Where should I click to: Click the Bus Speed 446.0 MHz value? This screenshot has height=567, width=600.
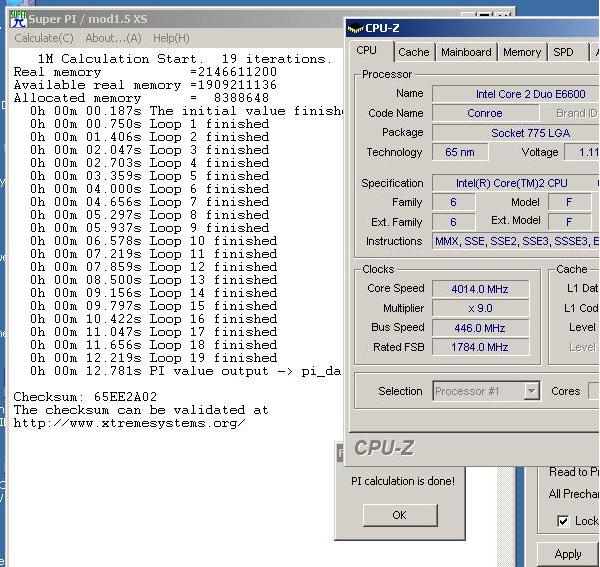tap(480, 328)
